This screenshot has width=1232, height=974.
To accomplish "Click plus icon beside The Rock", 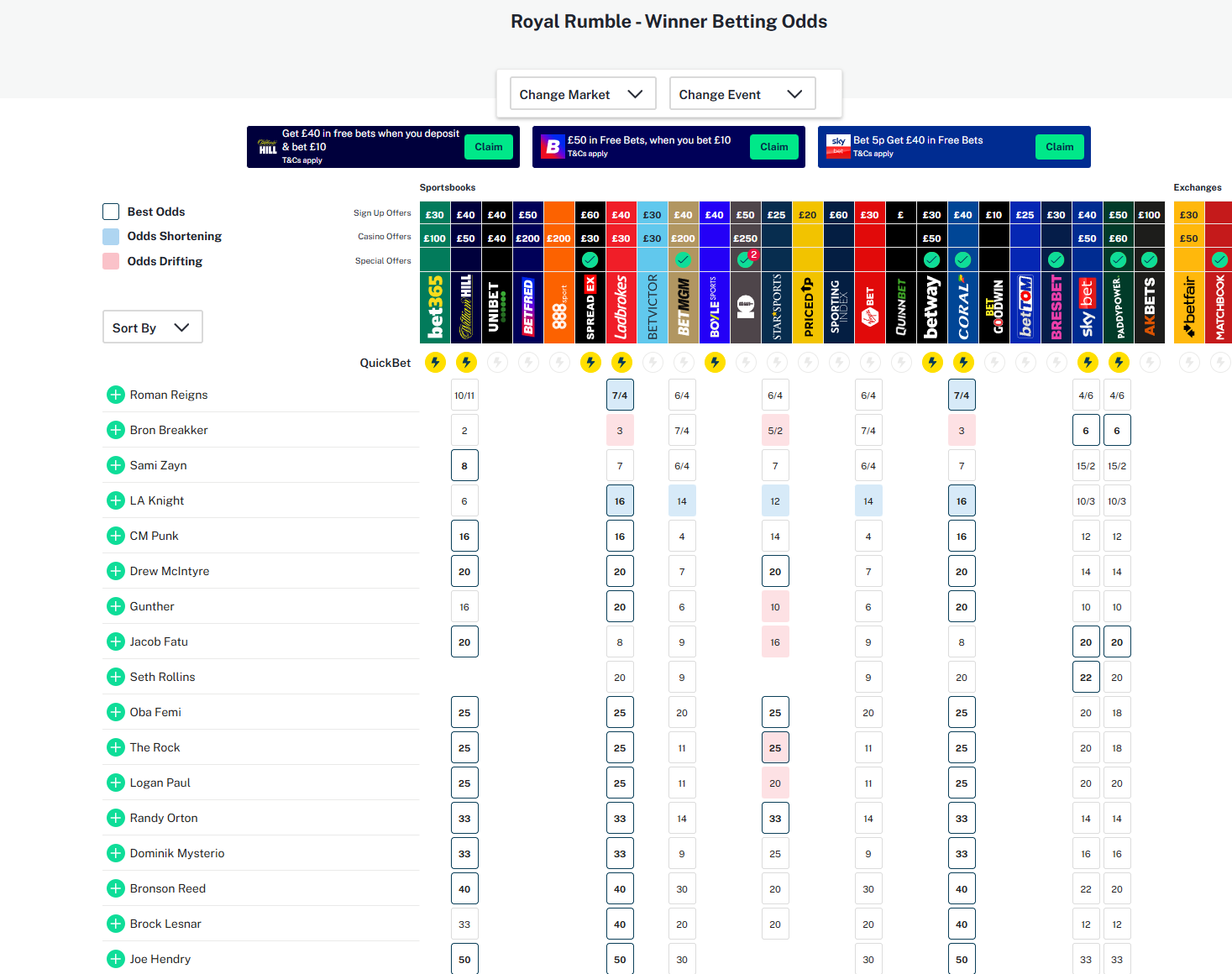I will [116, 747].
